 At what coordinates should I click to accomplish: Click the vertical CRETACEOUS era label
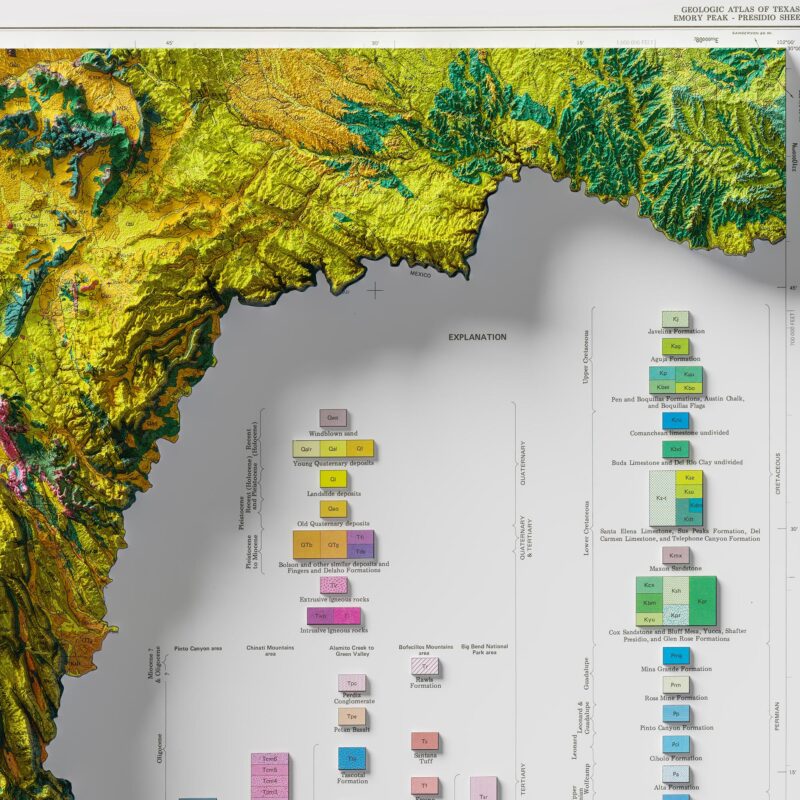pyautogui.click(x=778, y=473)
